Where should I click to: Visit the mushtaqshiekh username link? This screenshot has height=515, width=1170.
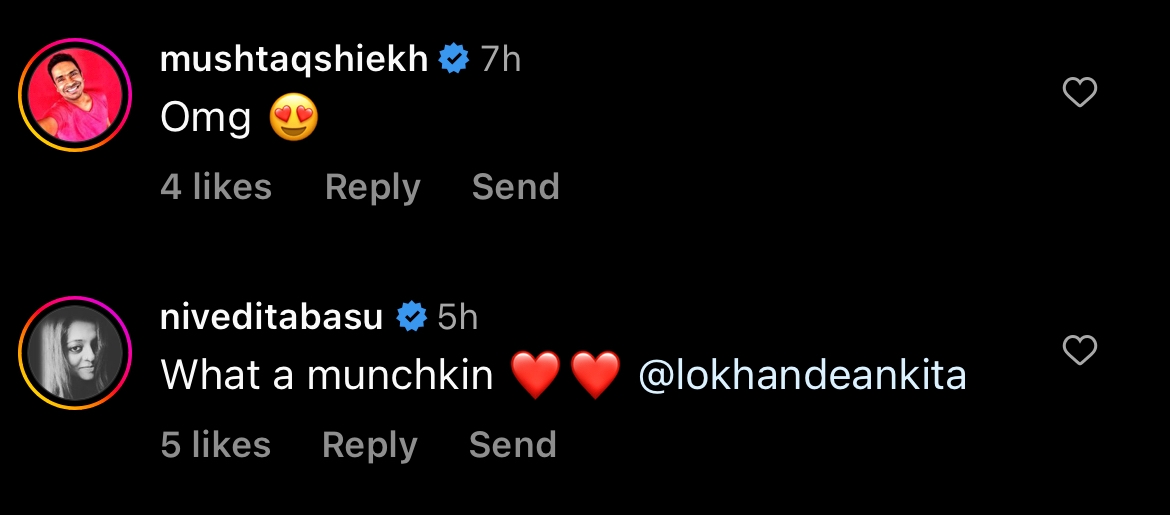(294, 60)
